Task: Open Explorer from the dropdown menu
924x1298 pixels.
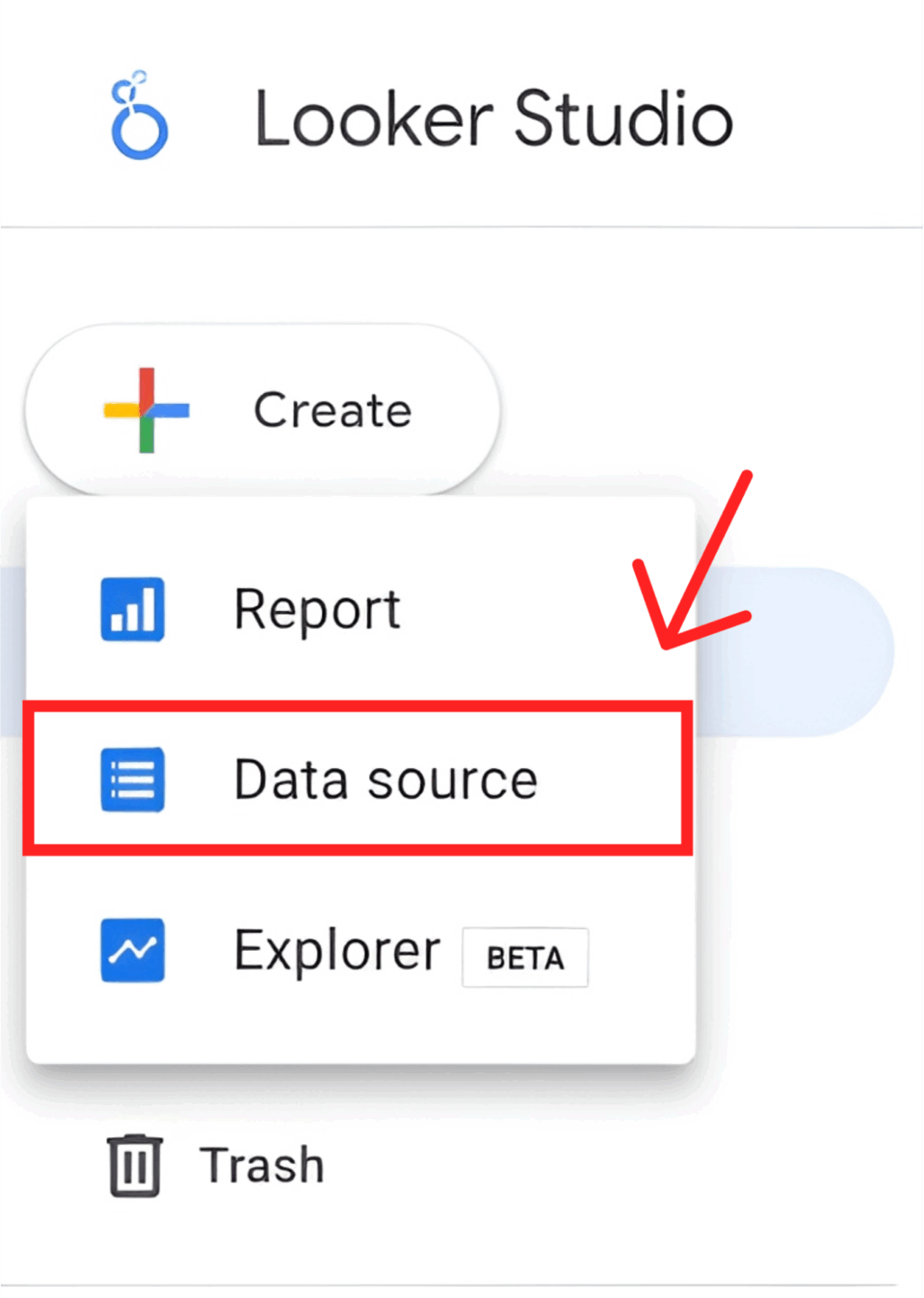Action: pos(338,949)
